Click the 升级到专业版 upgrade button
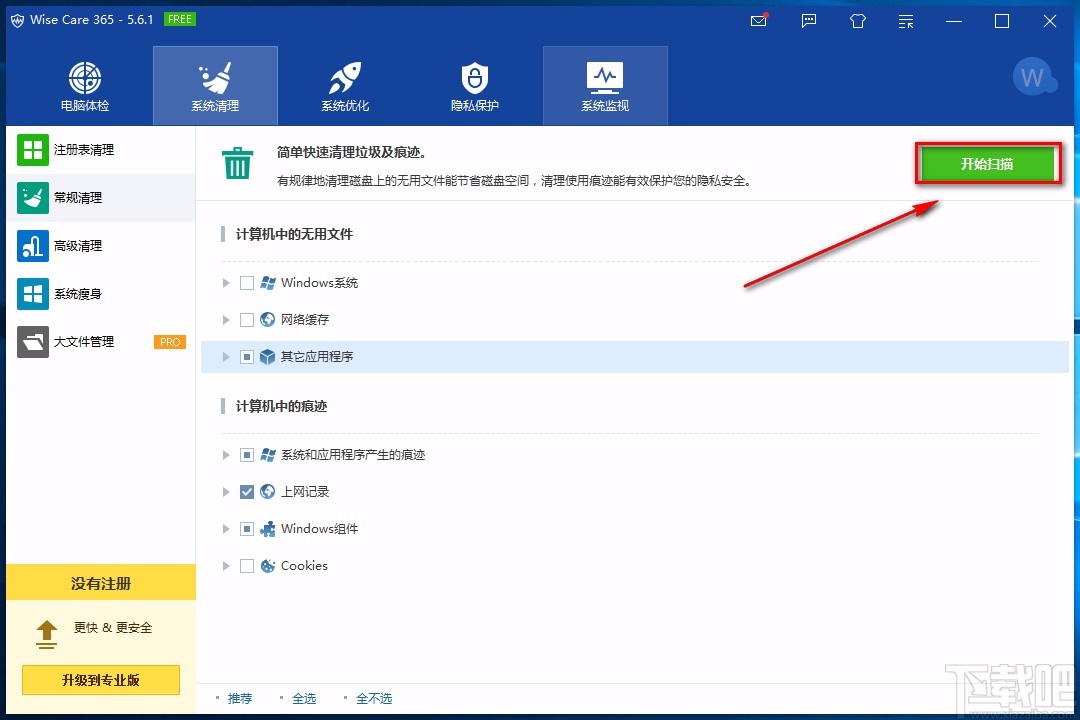The height and width of the screenshot is (720, 1080). click(x=101, y=680)
